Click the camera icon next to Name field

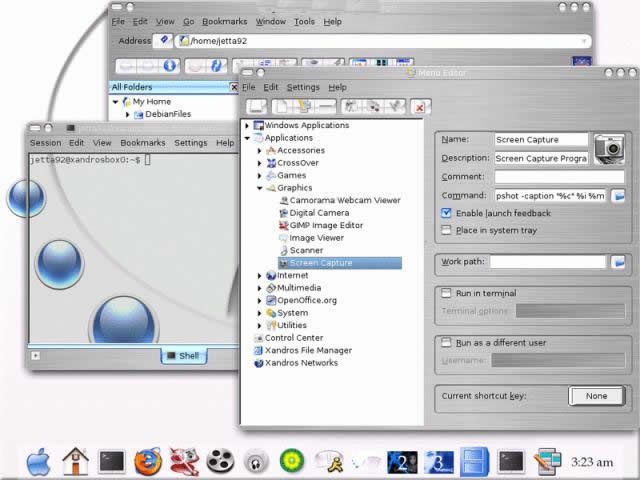[x=609, y=149]
